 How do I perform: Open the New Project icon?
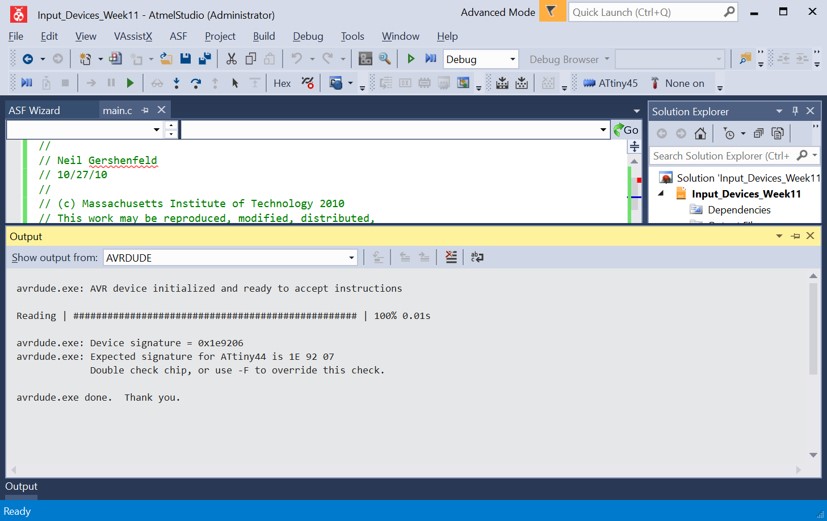(x=85, y=59)
